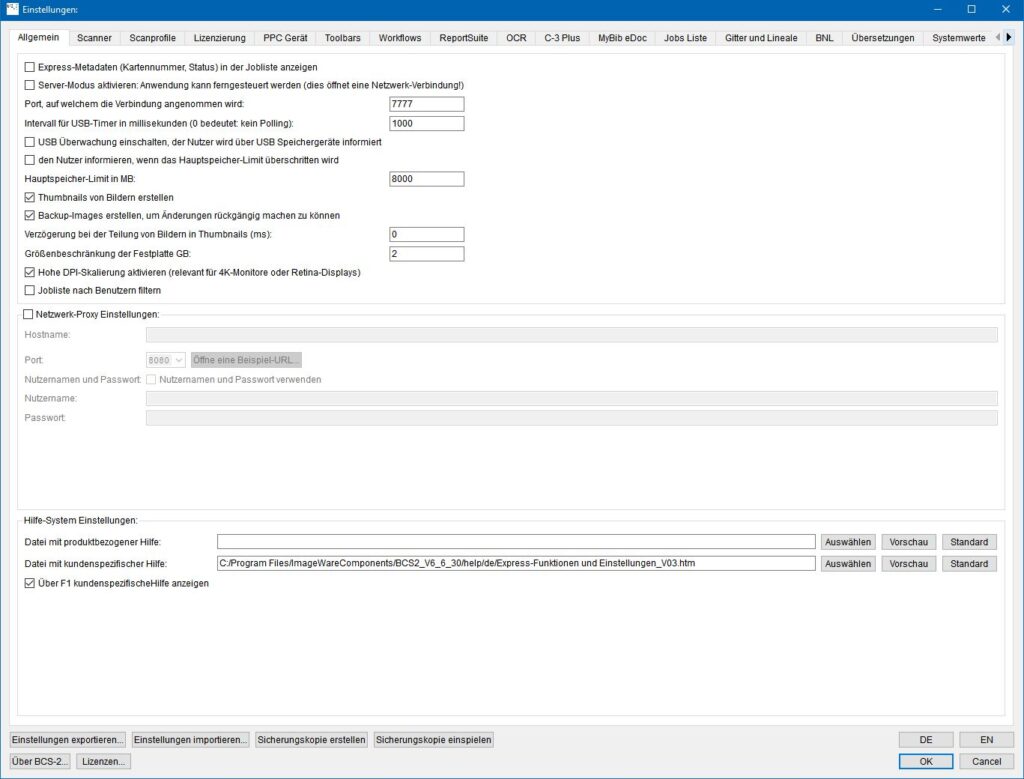Disable Hohe DPI-Skalierung aktivieren

29,272
